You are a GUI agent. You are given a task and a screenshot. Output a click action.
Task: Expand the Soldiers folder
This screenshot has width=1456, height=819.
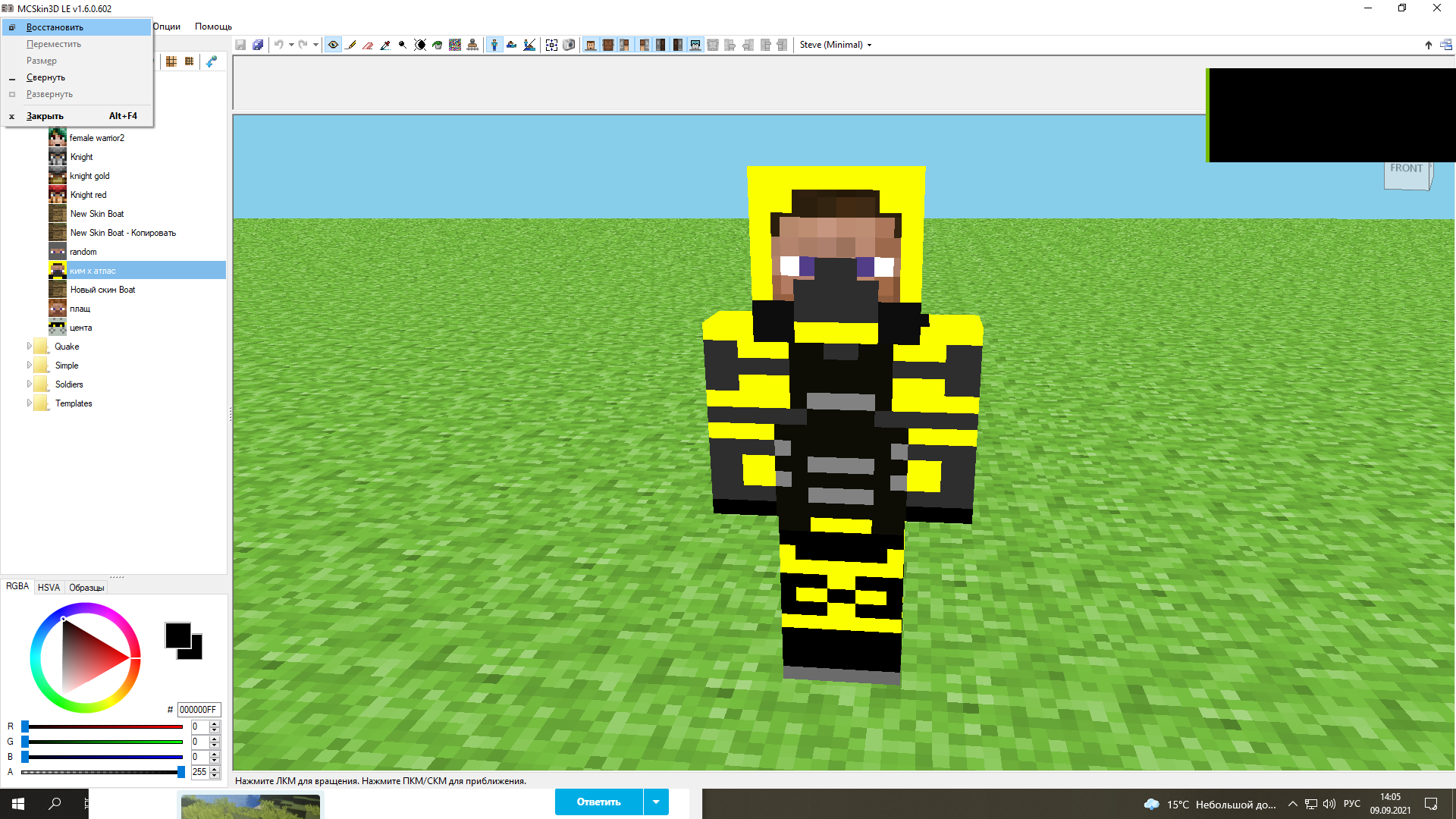click(x=30, y=384)
